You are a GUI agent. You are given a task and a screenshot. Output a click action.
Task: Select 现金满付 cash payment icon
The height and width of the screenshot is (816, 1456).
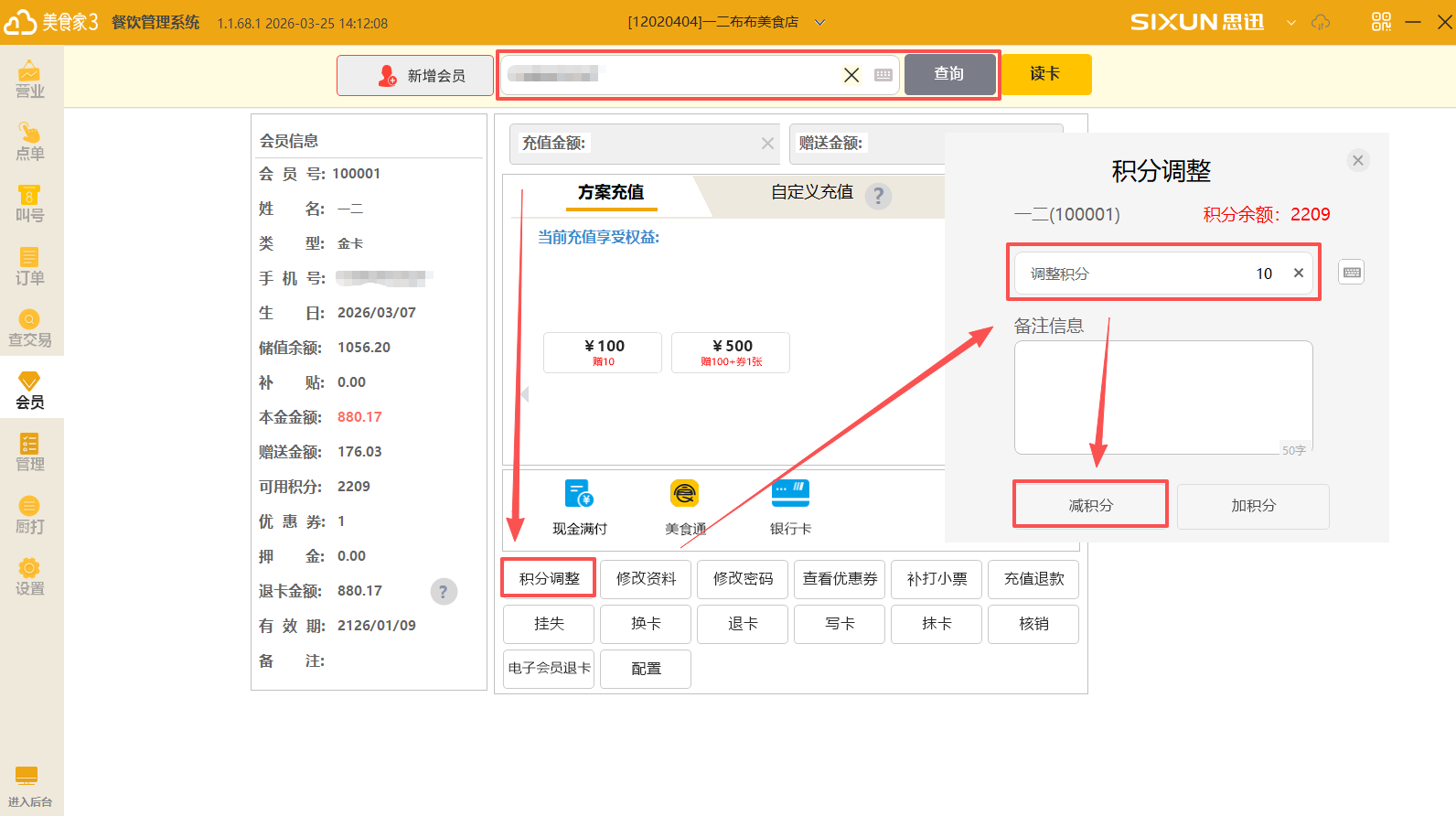click(579, 507)
